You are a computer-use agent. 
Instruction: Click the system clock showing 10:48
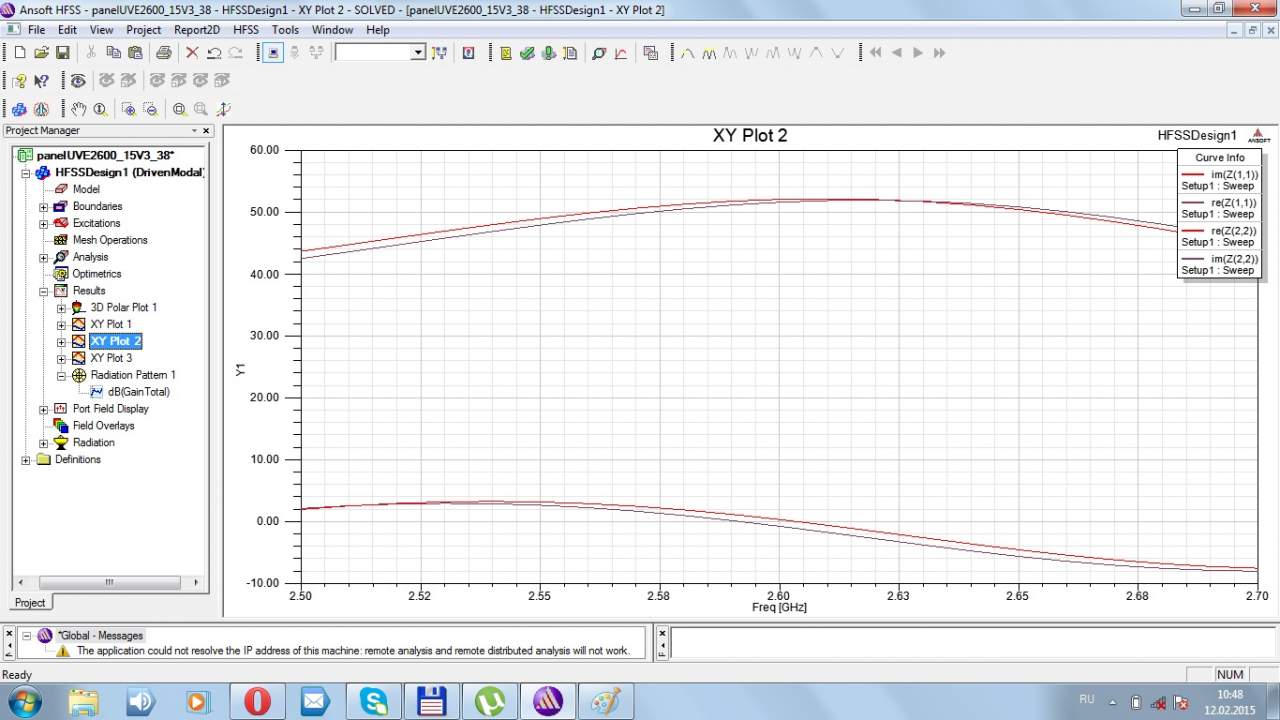coord(1231,694)
